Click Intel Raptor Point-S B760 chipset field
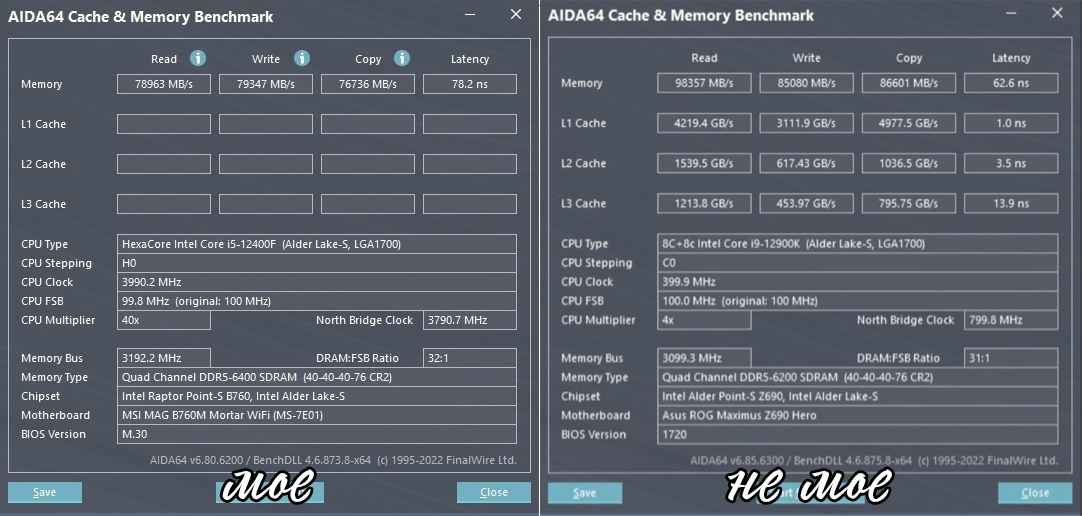1082x516 pixels. (317, 396)
